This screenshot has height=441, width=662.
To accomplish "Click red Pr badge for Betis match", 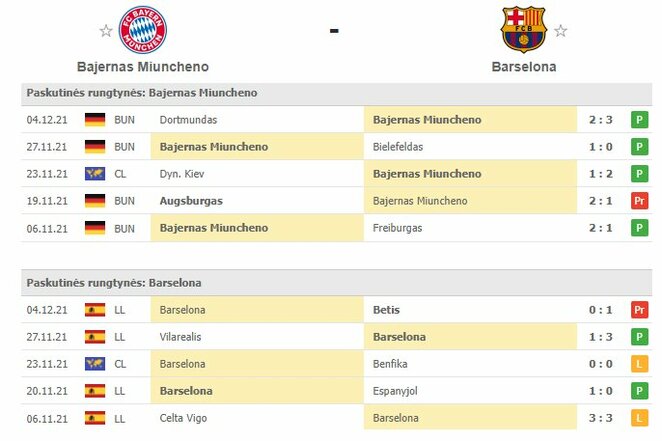I will click(x=638, y=310).
